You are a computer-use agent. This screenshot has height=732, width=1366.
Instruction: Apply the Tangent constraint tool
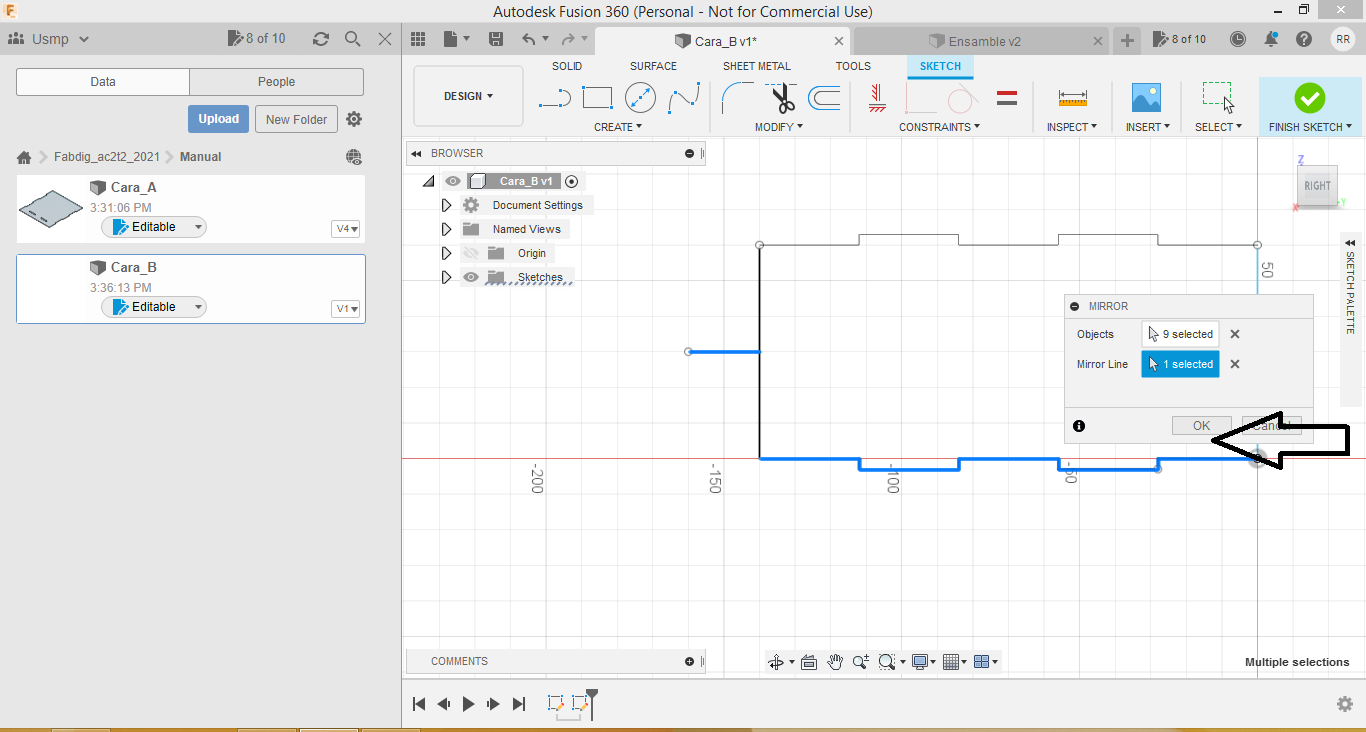pyautogui.click(x=962, y=98)
